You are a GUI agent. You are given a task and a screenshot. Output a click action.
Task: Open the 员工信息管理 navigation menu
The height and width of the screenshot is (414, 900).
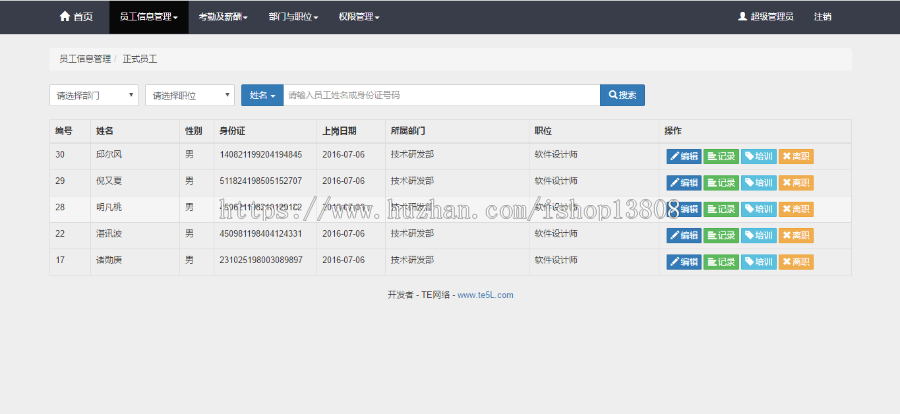pos(149,17)
